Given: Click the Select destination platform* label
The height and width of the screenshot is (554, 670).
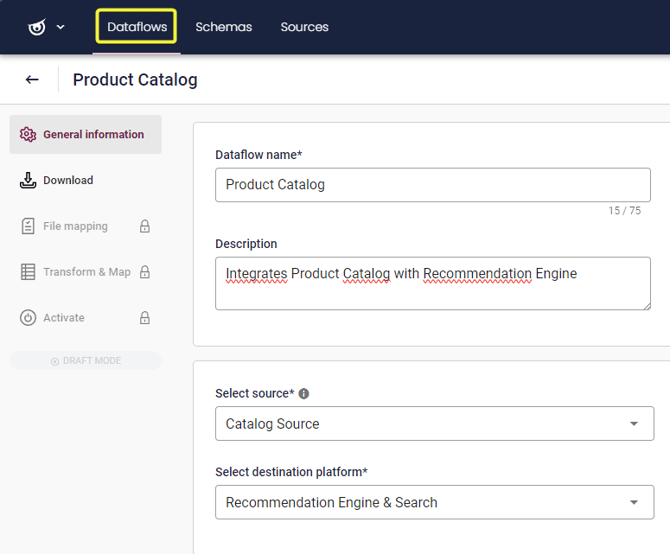Looking at the screenshot, I should pyautogui.click(x=291, y=472).
